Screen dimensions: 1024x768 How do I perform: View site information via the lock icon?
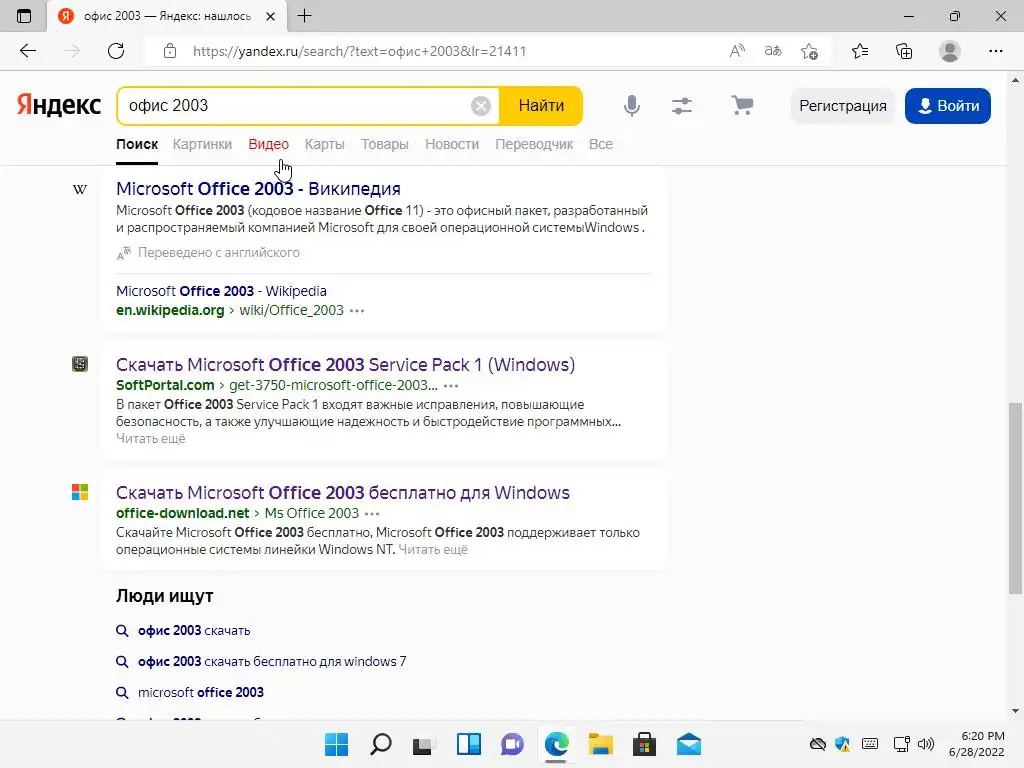pyautogui.click(x=170, y=51)
